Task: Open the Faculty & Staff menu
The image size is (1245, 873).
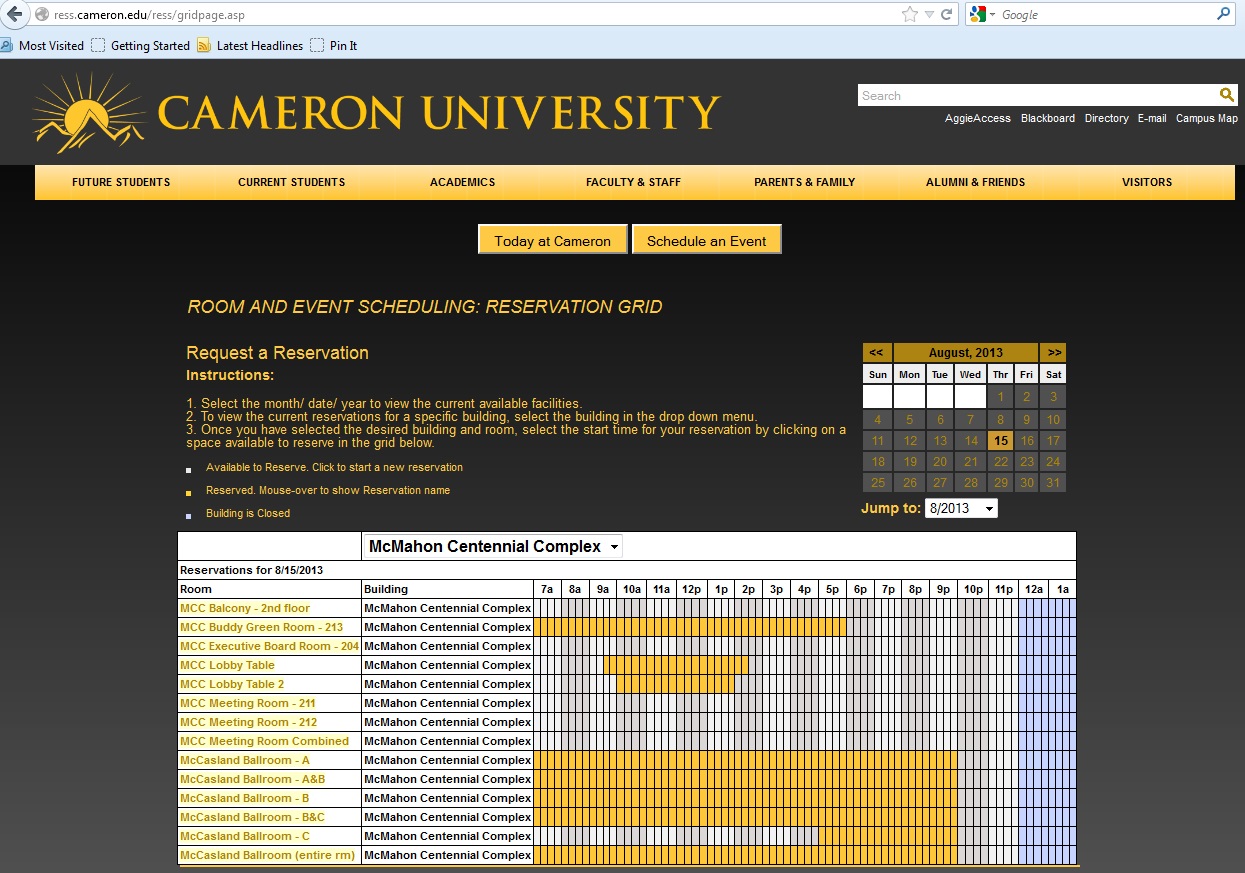Action: point(634,182)
